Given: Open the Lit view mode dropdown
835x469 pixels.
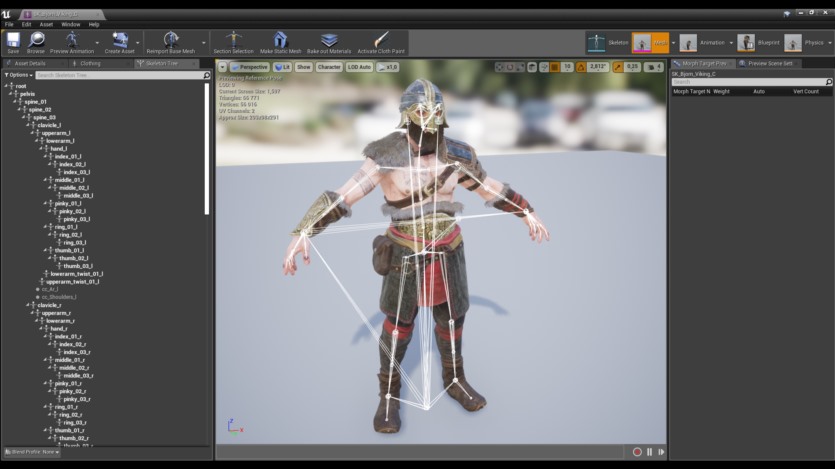Looking at the screenshot, I should click(282, 67).
